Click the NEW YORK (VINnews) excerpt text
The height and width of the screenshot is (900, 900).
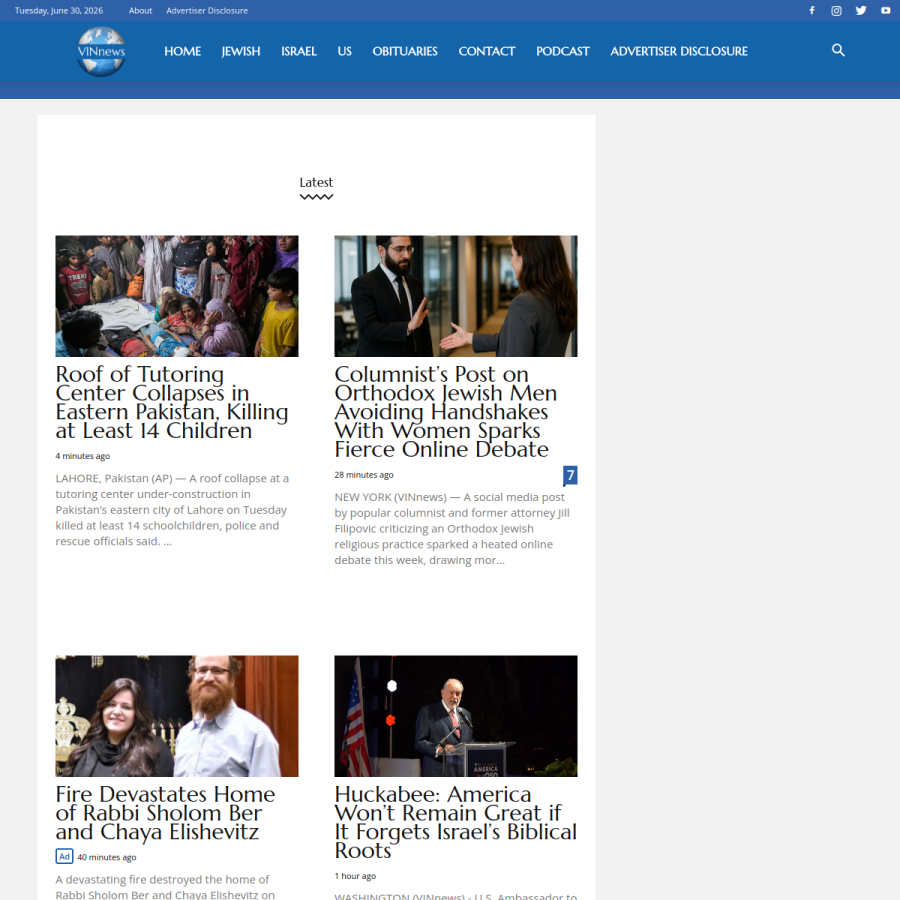pos(452,529)
